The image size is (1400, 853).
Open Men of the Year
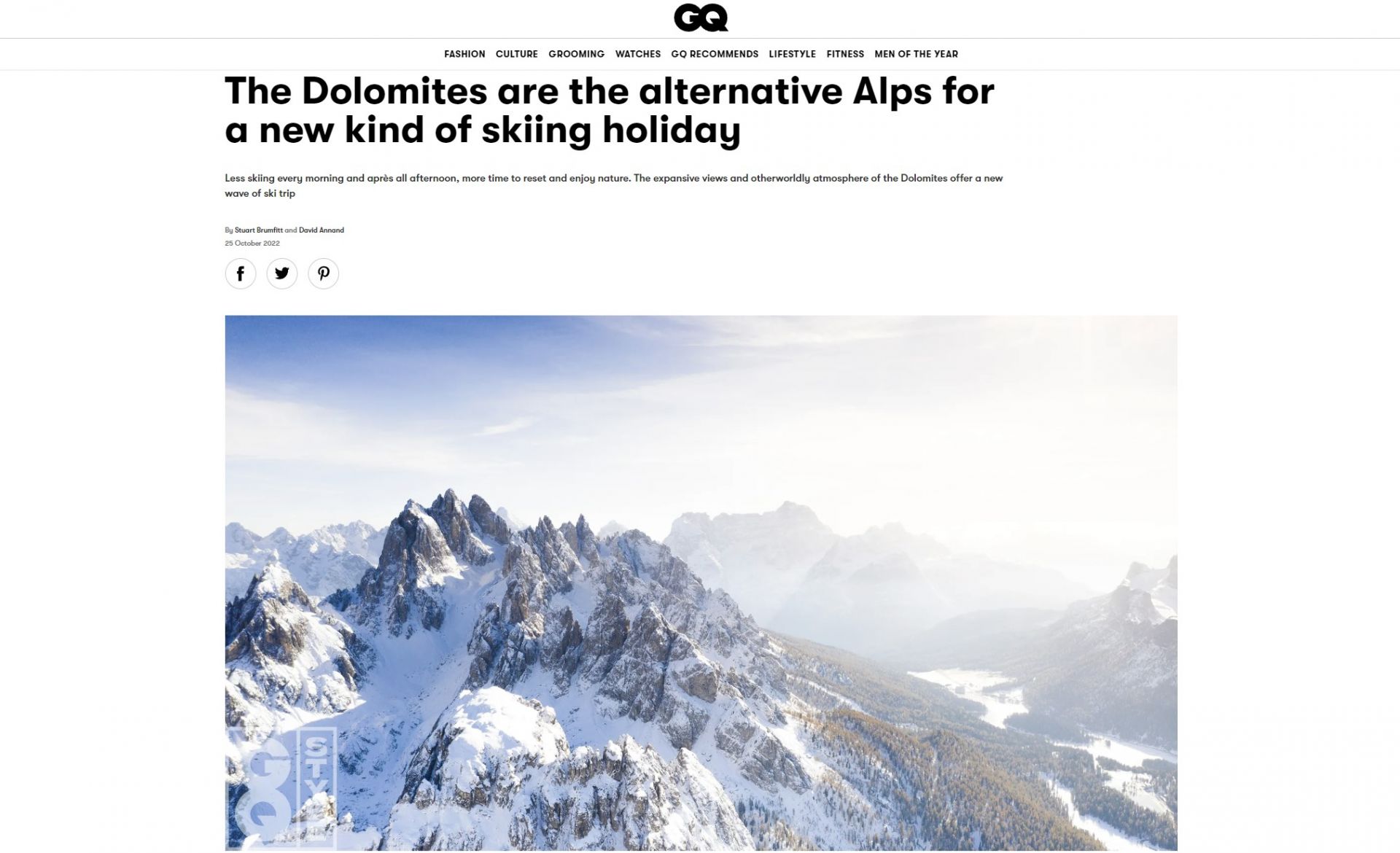click(917, 54)
